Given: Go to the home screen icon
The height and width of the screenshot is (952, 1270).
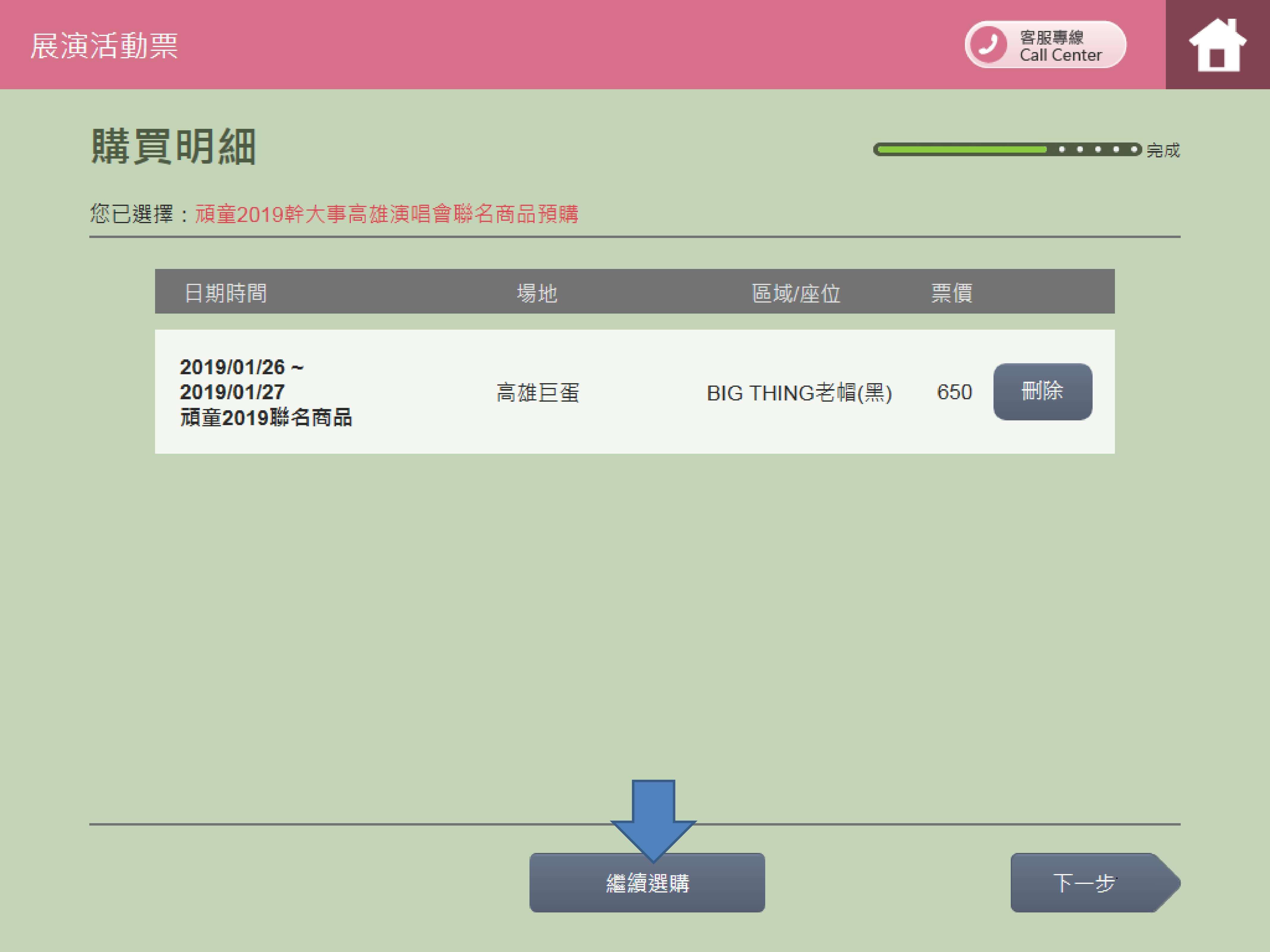Looking at the screenshot, I should [1217, 45].
